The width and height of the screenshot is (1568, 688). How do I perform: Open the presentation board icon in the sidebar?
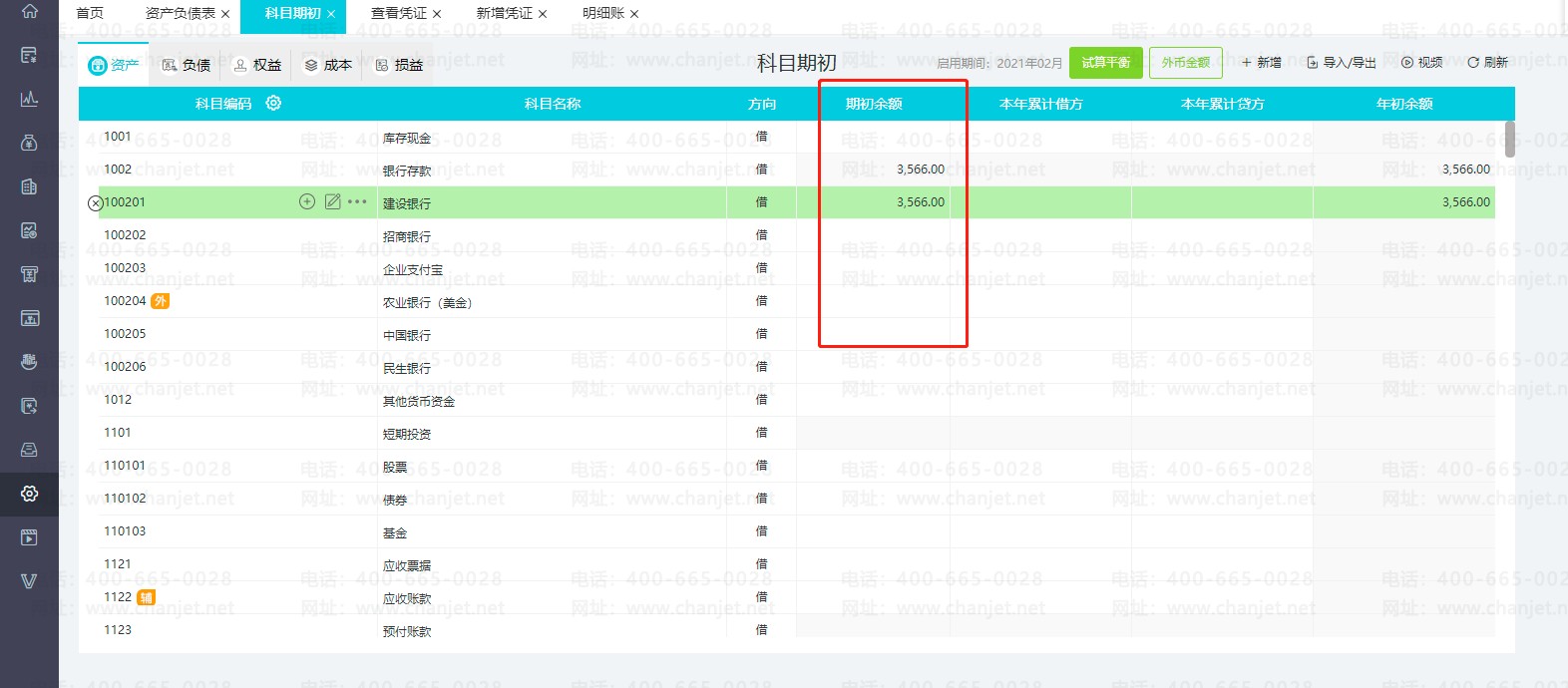pyautogui.click(x=29, y=318)
